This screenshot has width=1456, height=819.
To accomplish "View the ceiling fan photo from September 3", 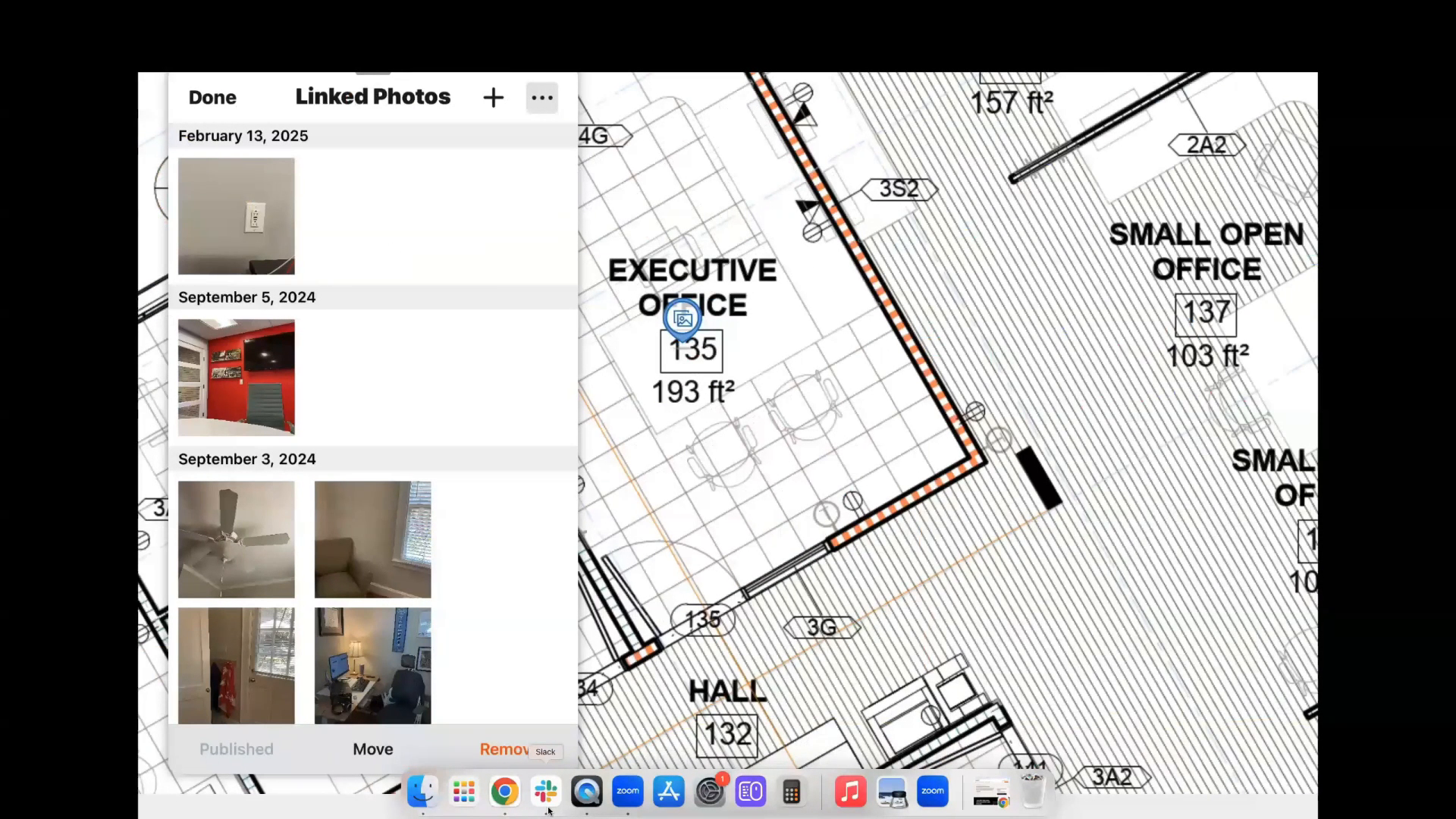I will (x=236, y=539).
